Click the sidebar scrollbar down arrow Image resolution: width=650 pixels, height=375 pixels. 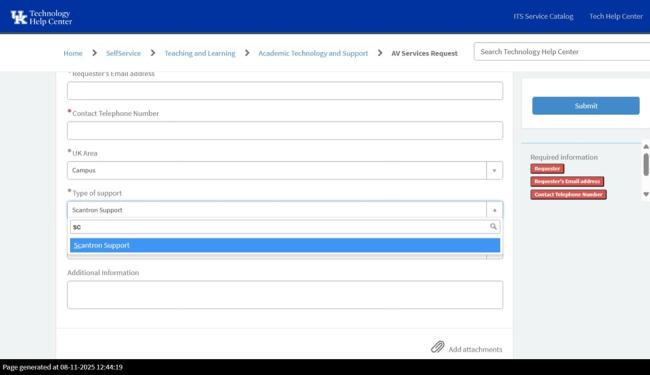(x=646, y=194)
